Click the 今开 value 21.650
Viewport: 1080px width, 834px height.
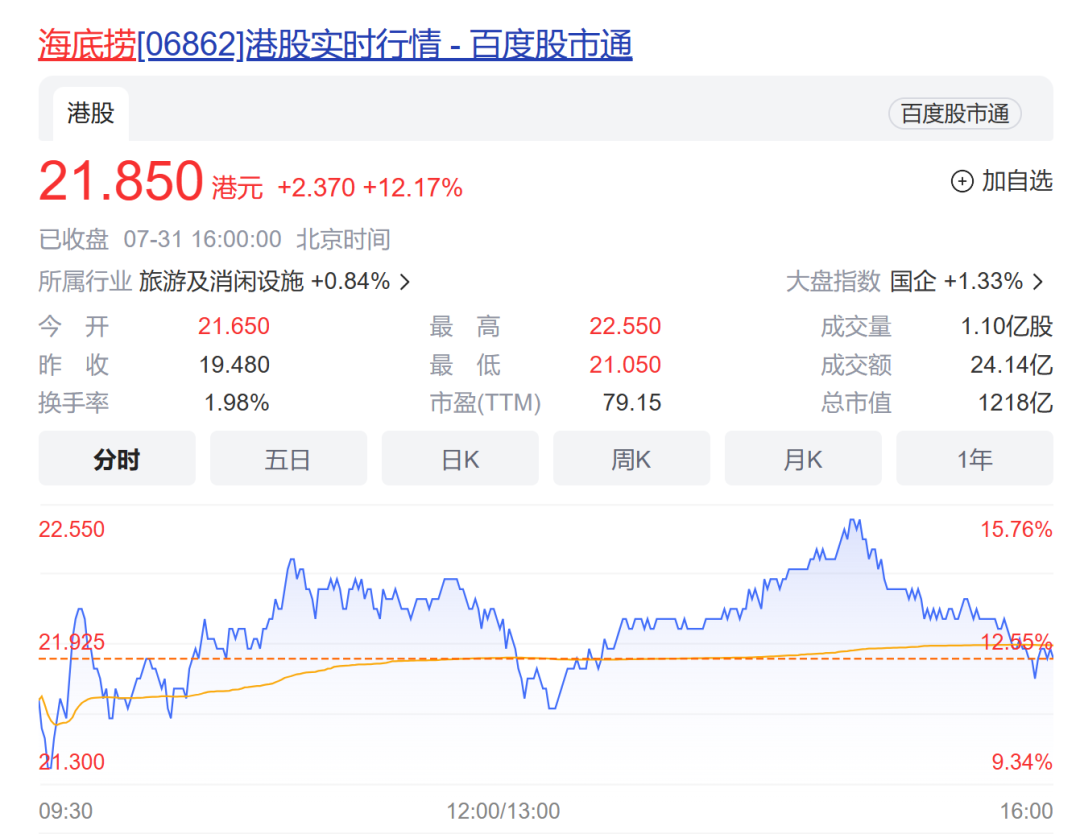[x=233, y=326]
